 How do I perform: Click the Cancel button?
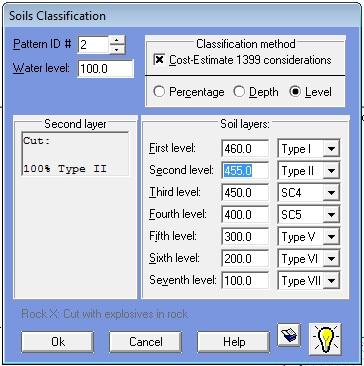pos(145,342)
